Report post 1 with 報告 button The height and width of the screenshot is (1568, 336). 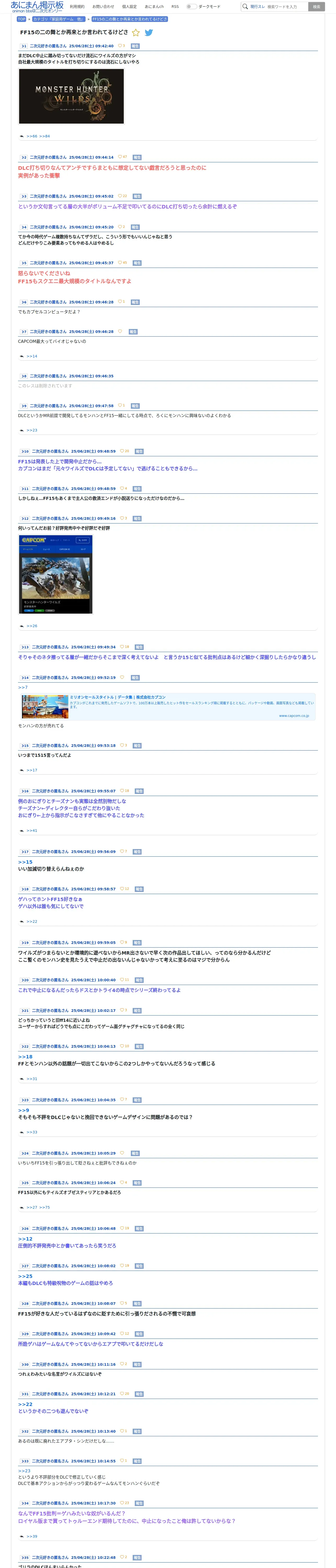[135, 46]
